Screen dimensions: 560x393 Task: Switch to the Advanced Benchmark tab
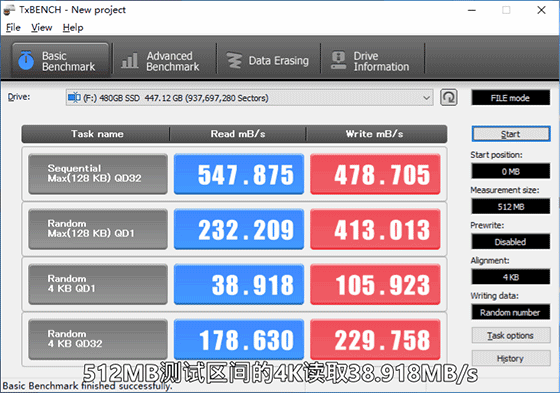point(165,60)
